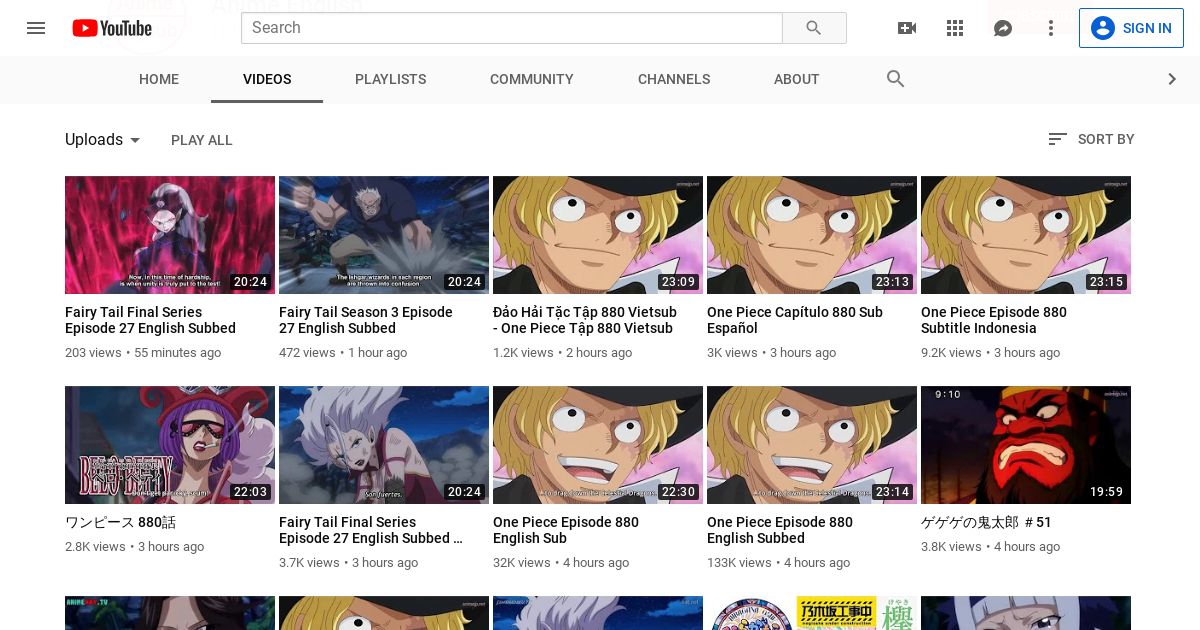The height and width of the screenshot is (630, 1200).
Task: Open Fairy Tail Final Series thumbnail, 55 minutes ago
Action: point(170,235)
